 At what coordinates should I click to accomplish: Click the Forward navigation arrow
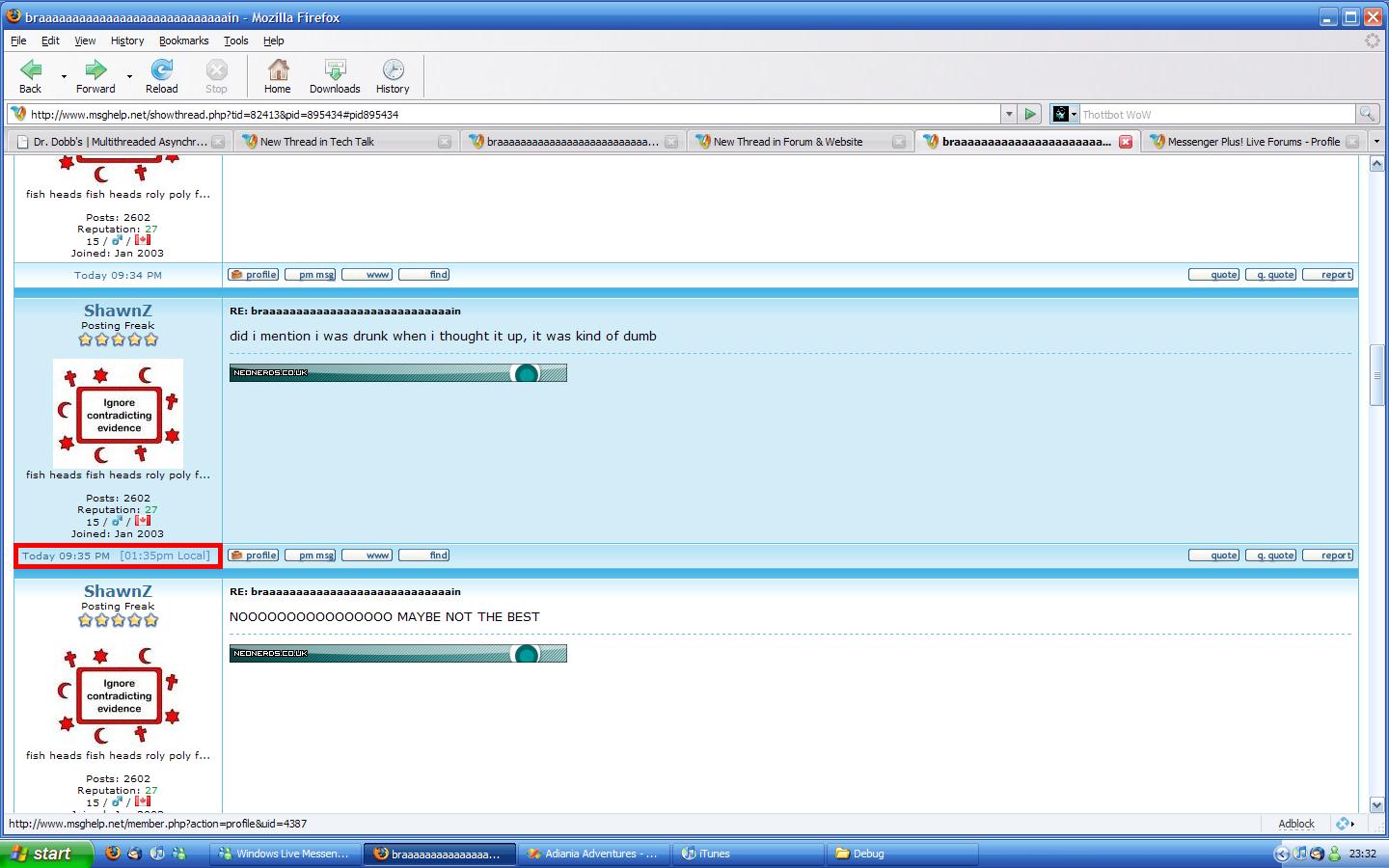click(95, 75)
